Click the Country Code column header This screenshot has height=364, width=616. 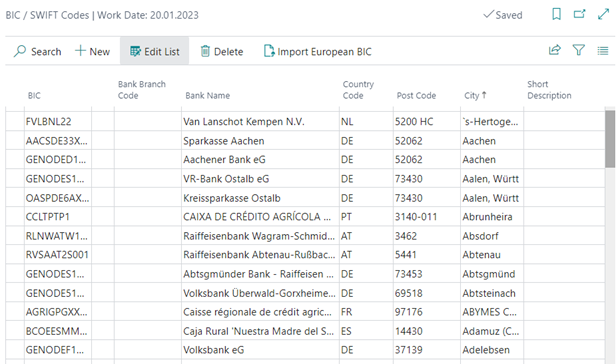coord(358,90)
